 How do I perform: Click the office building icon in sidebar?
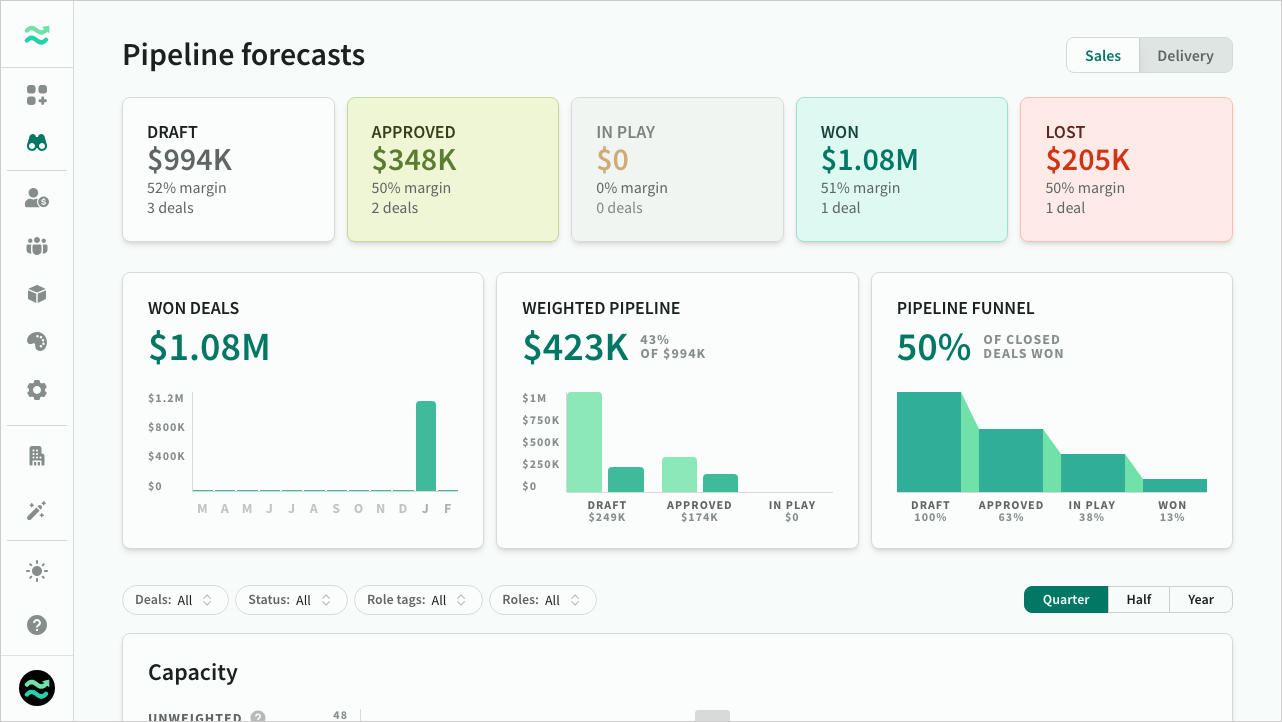click(x=37, y=456)
